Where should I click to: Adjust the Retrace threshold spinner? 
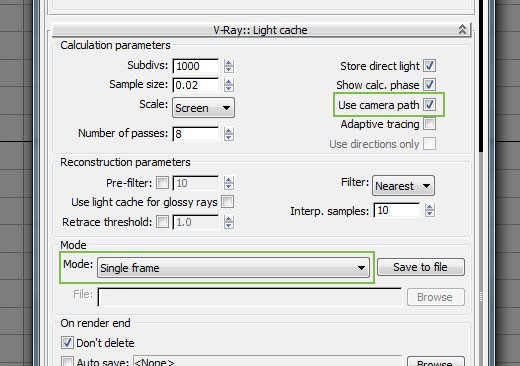[229, 222]
